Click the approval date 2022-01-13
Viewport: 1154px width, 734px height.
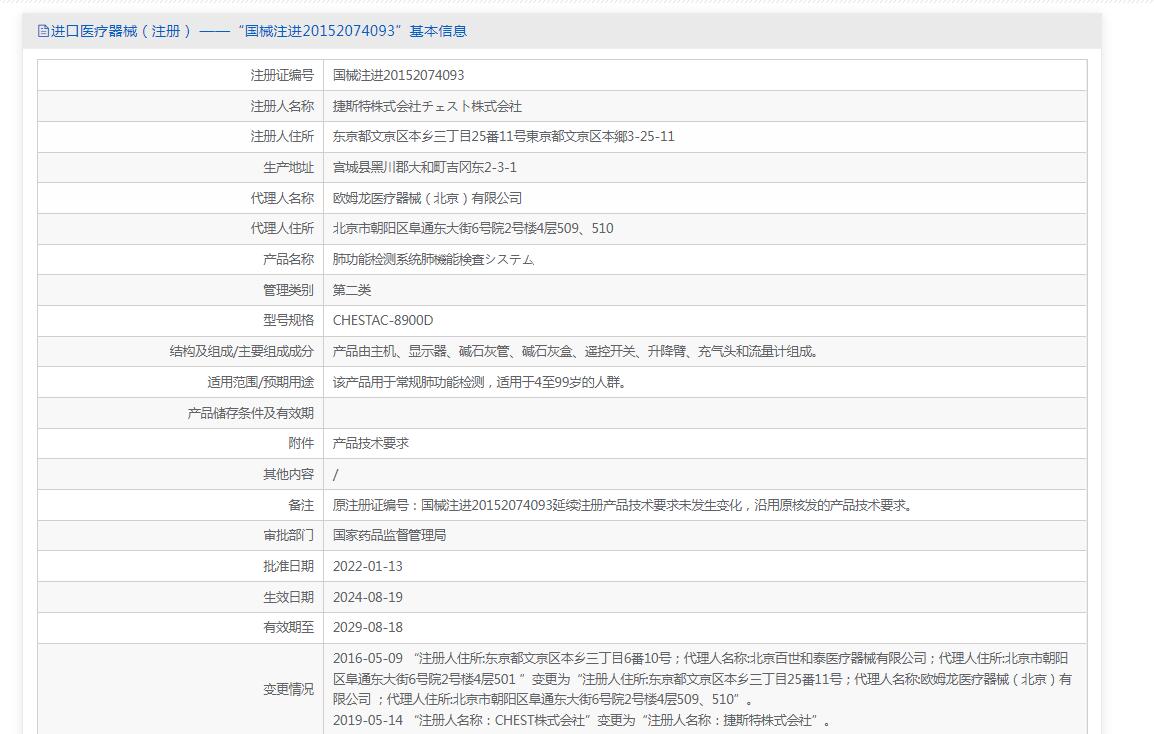pyautogui.click(x=368, y=566)
